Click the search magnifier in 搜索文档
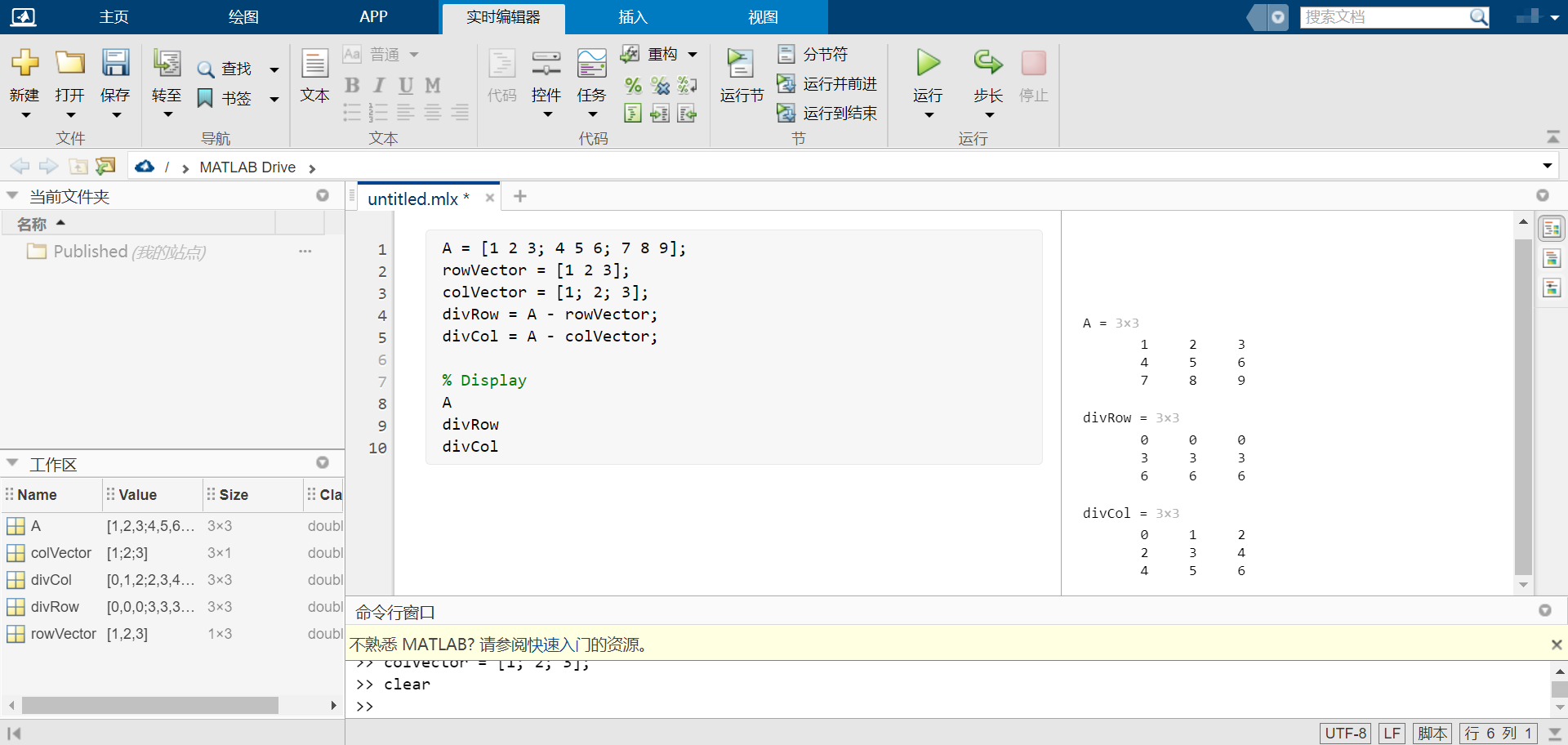 pos(1478,17)
